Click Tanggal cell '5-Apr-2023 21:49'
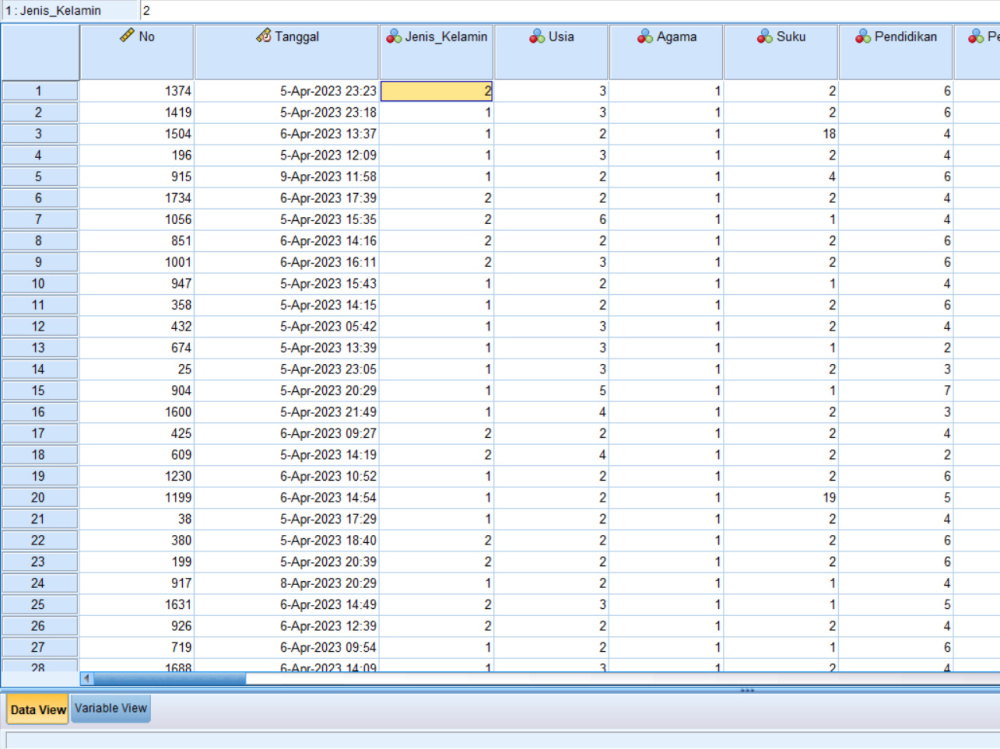 point(286,412)
